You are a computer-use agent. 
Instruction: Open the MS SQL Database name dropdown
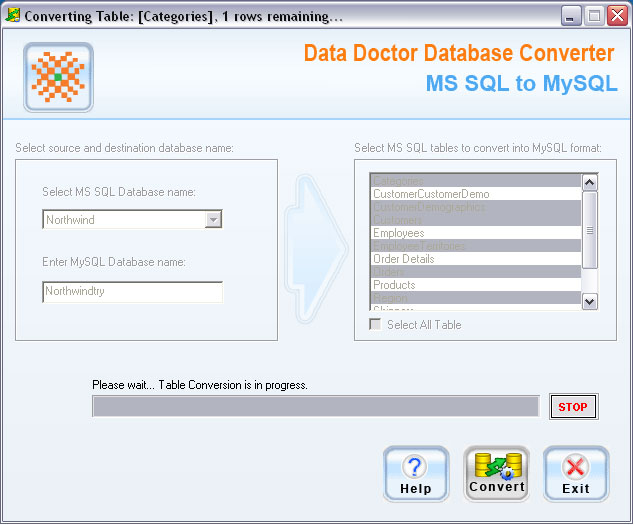click(212, 220)
